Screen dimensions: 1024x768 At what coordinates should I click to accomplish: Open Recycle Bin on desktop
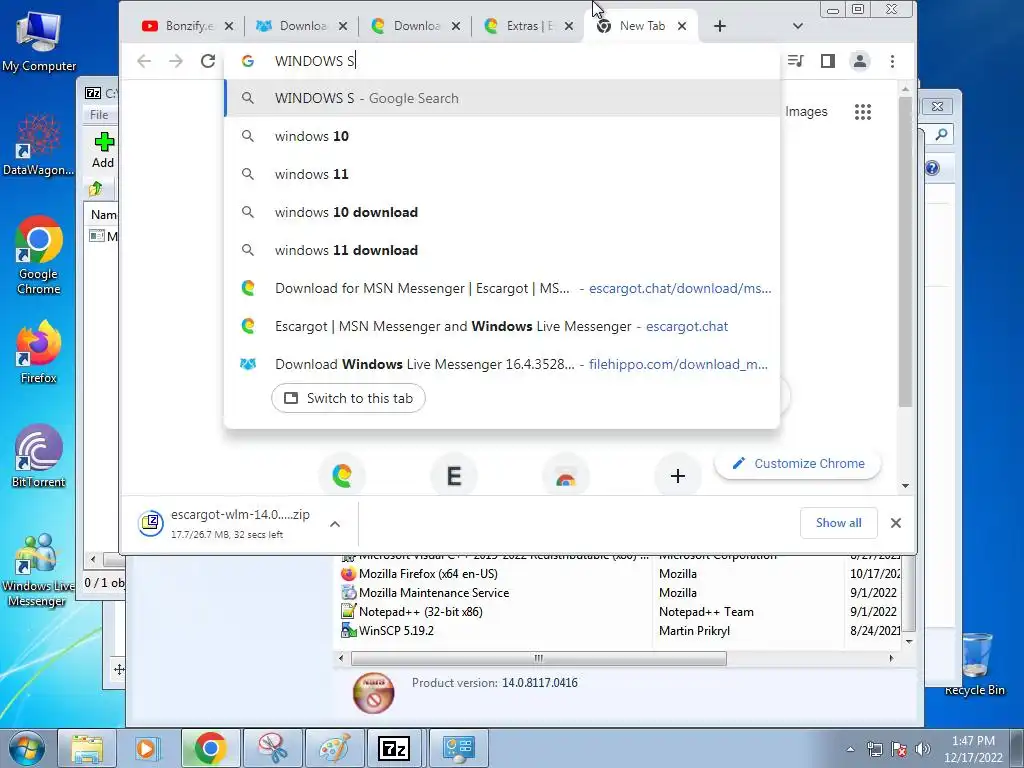click(974, 664)
